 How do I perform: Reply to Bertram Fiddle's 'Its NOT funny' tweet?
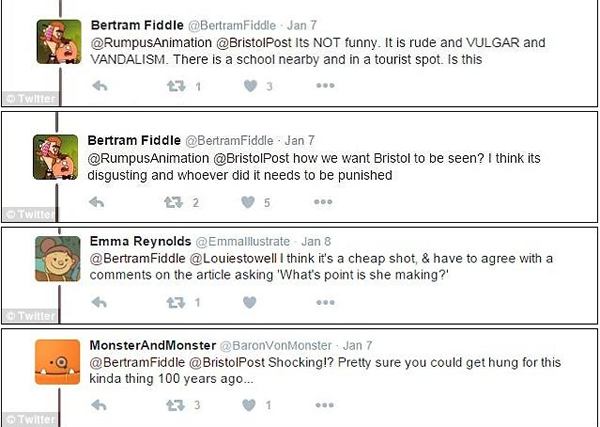coord(99,86)
